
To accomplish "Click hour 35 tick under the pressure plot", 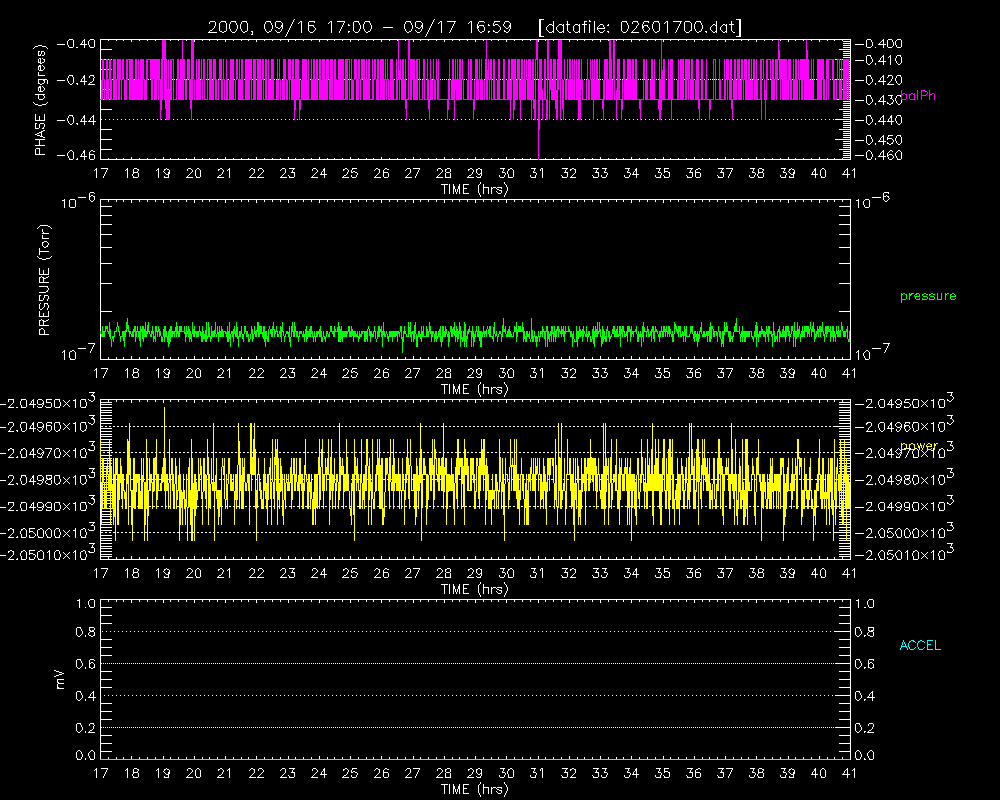I will [x=663, y=373].
